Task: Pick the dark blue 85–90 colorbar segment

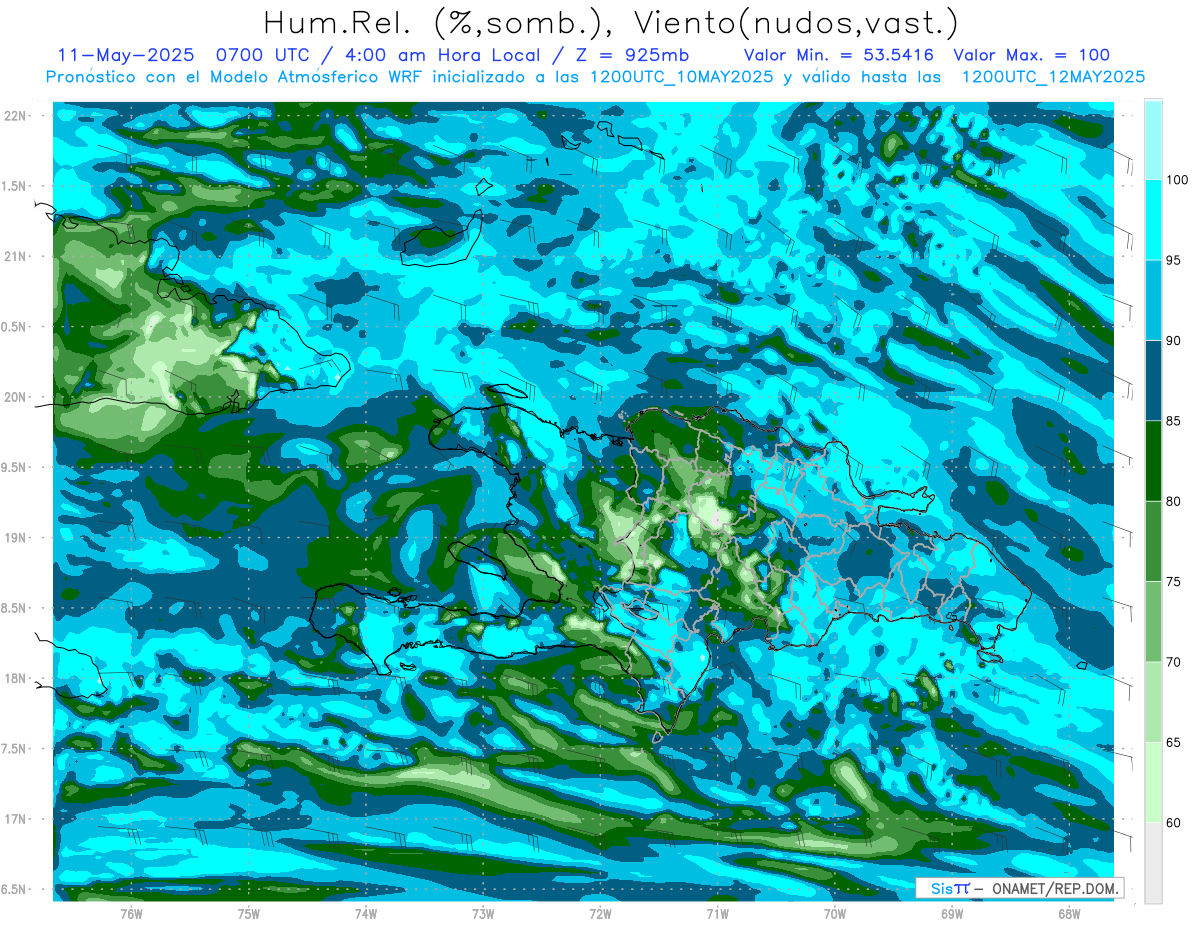Action: [1153, 381]
